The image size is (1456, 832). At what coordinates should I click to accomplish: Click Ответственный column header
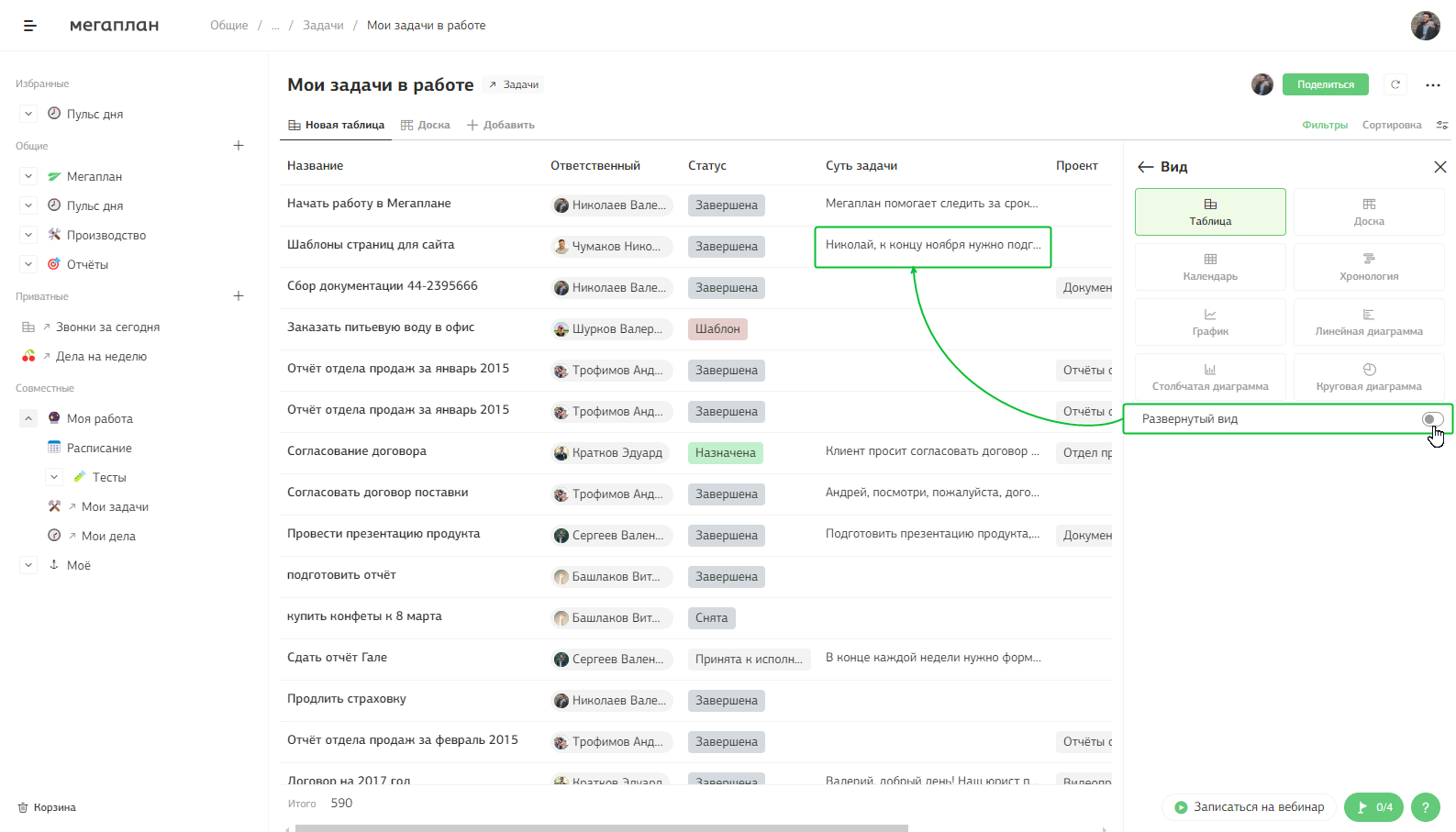point(595,166)
